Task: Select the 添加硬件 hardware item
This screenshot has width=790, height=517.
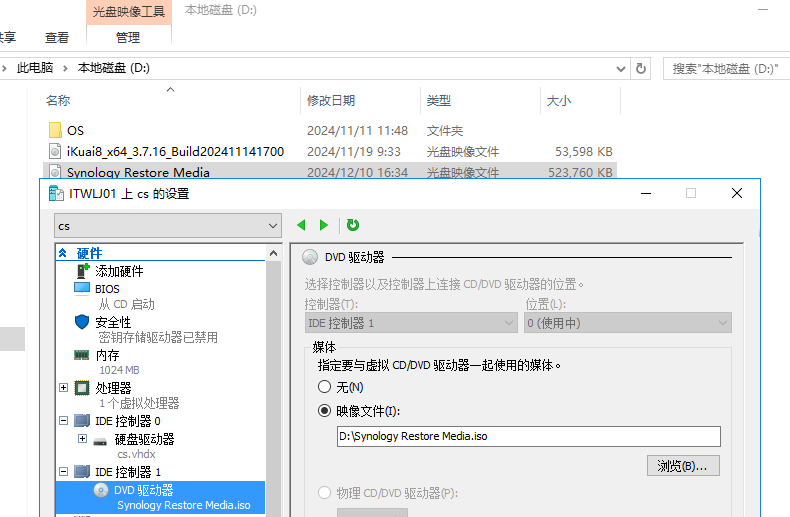Action: pyautogui.click(x=119, y=271)
